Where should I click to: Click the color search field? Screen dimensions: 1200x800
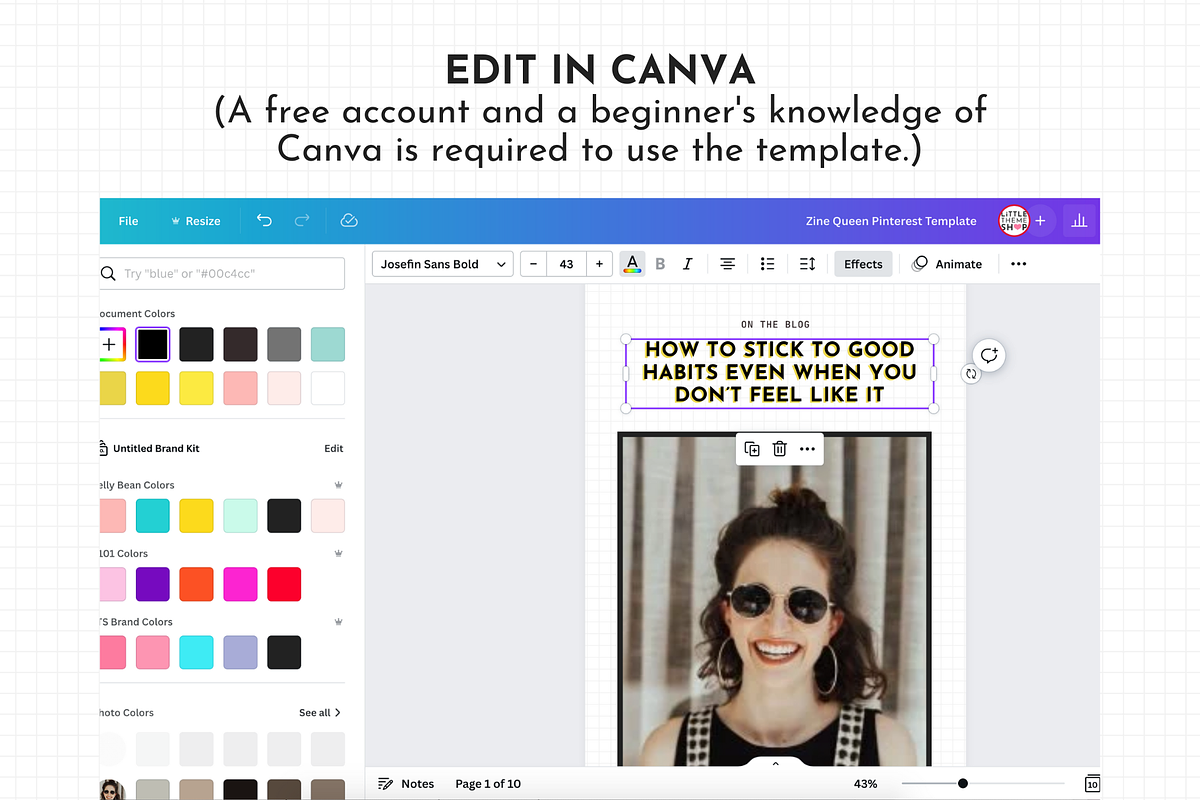tap(222, 273)
